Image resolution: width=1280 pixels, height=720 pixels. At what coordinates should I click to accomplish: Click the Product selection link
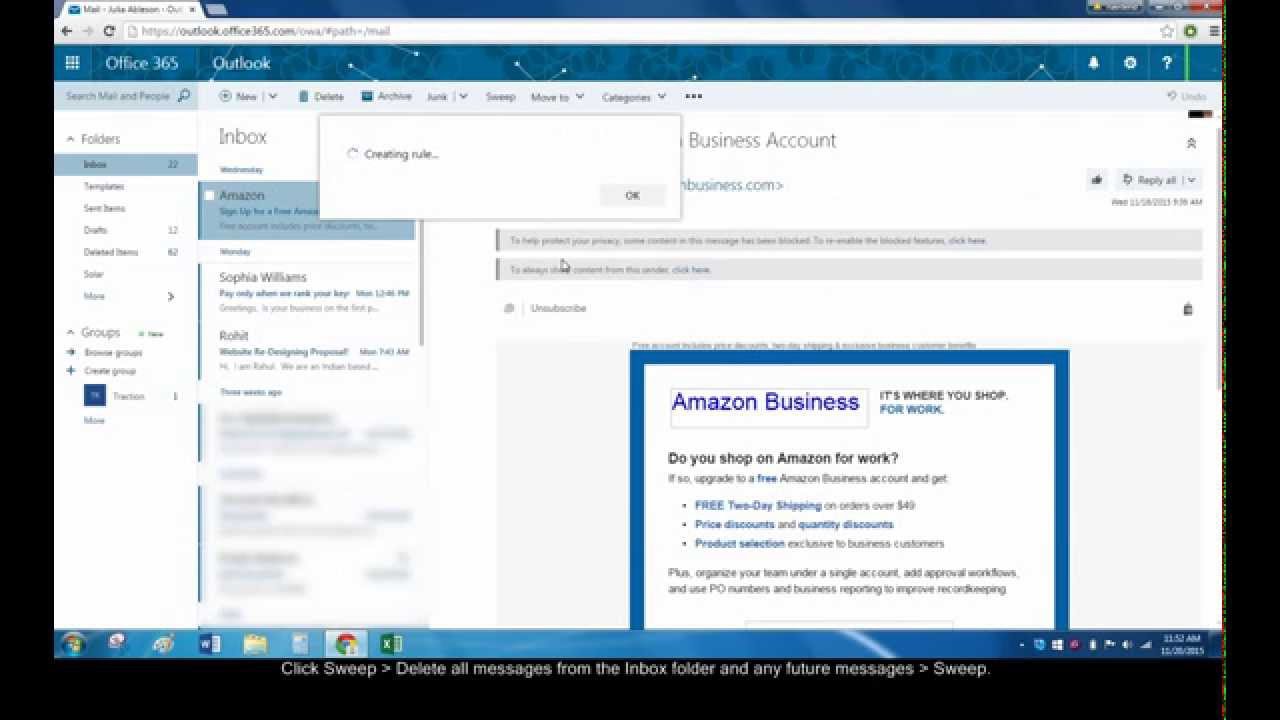tap(740, 543)
